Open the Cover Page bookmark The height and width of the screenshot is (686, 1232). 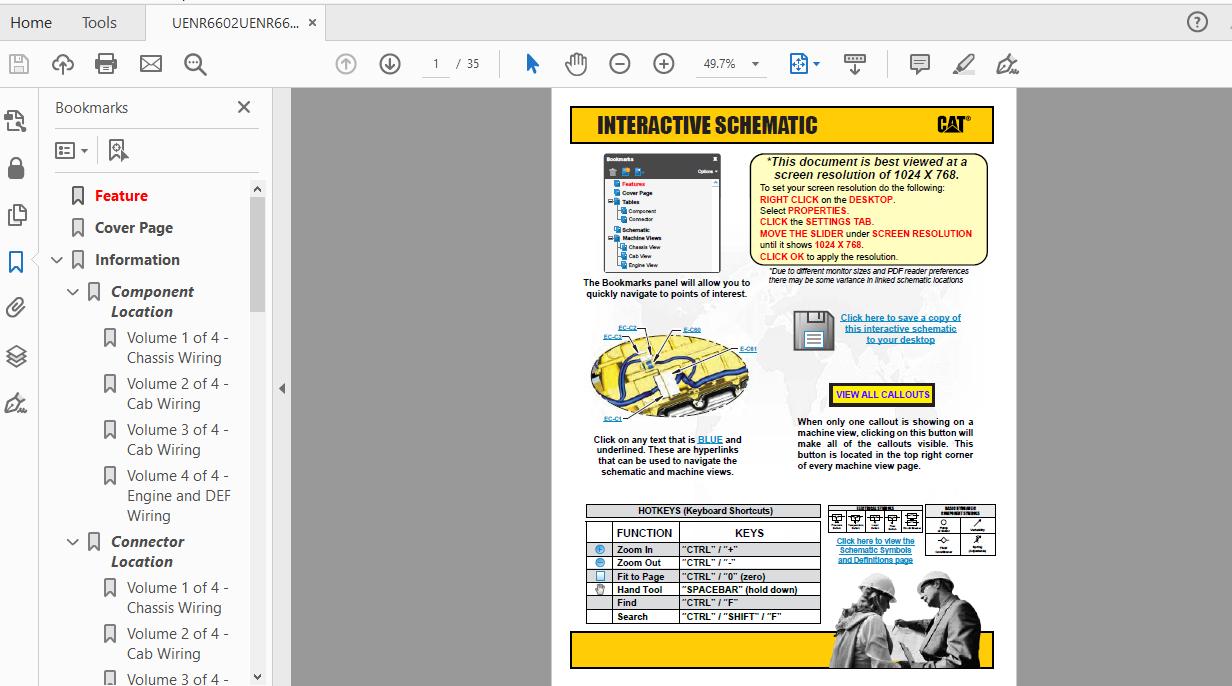133,228
